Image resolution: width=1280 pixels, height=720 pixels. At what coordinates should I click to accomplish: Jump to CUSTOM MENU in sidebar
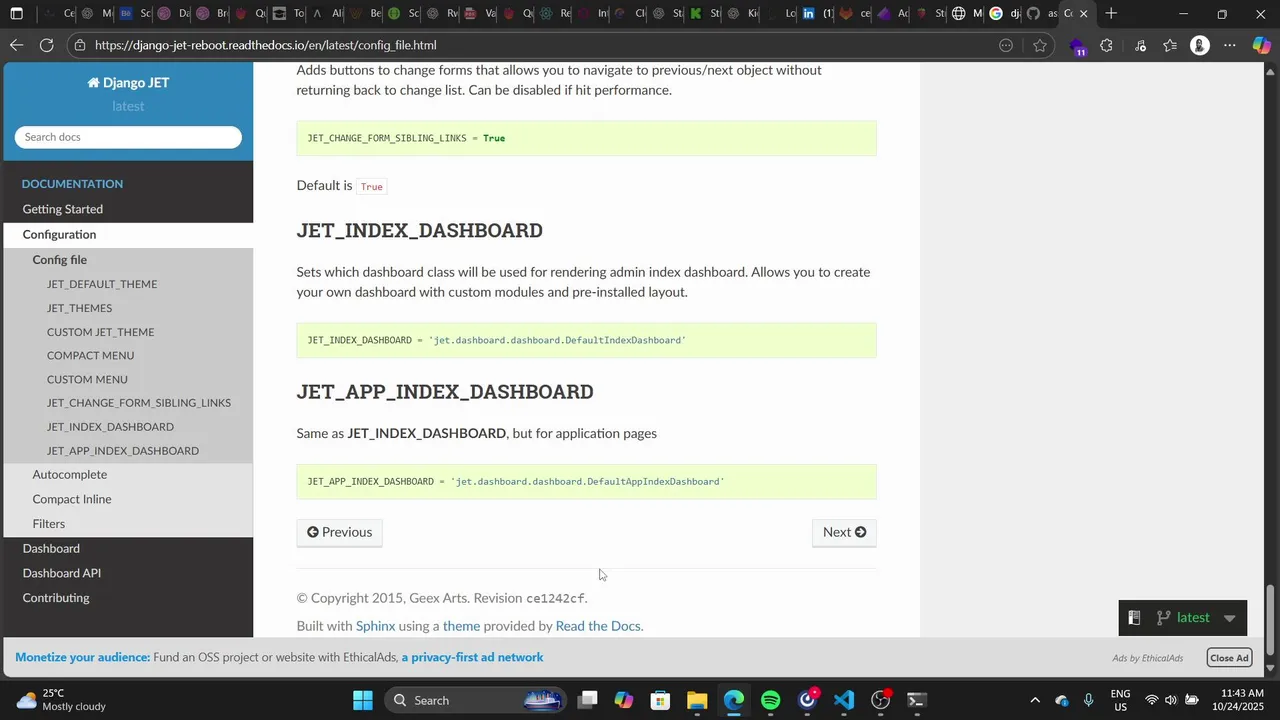[x=87, y=380]
